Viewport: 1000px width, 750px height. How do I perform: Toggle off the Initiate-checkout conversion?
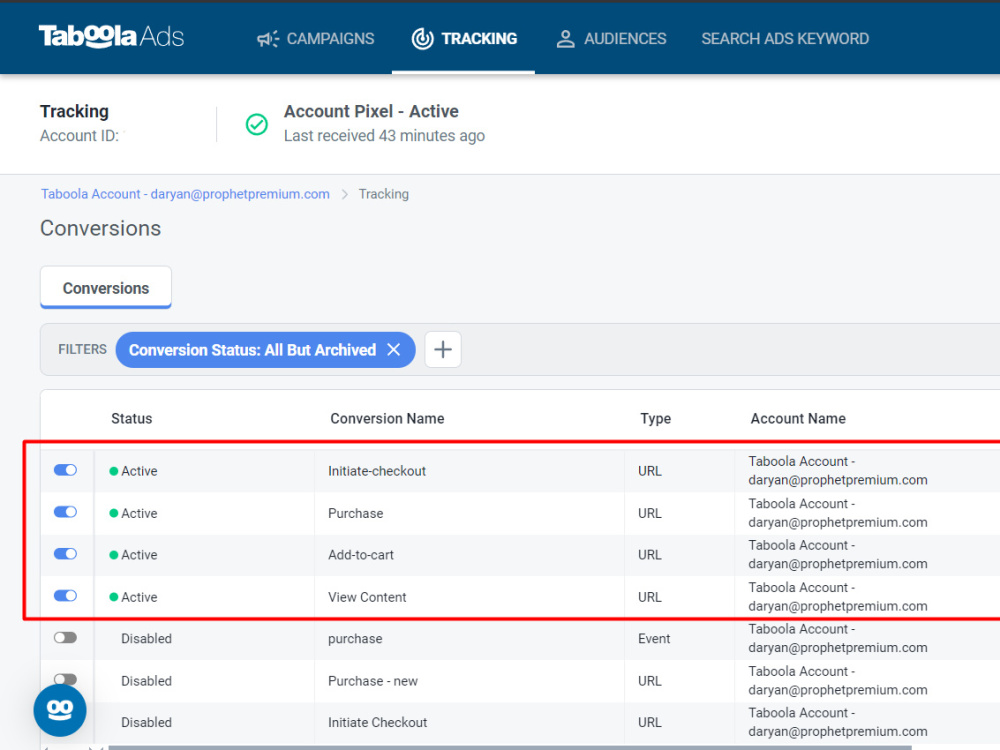click(65, 470)
